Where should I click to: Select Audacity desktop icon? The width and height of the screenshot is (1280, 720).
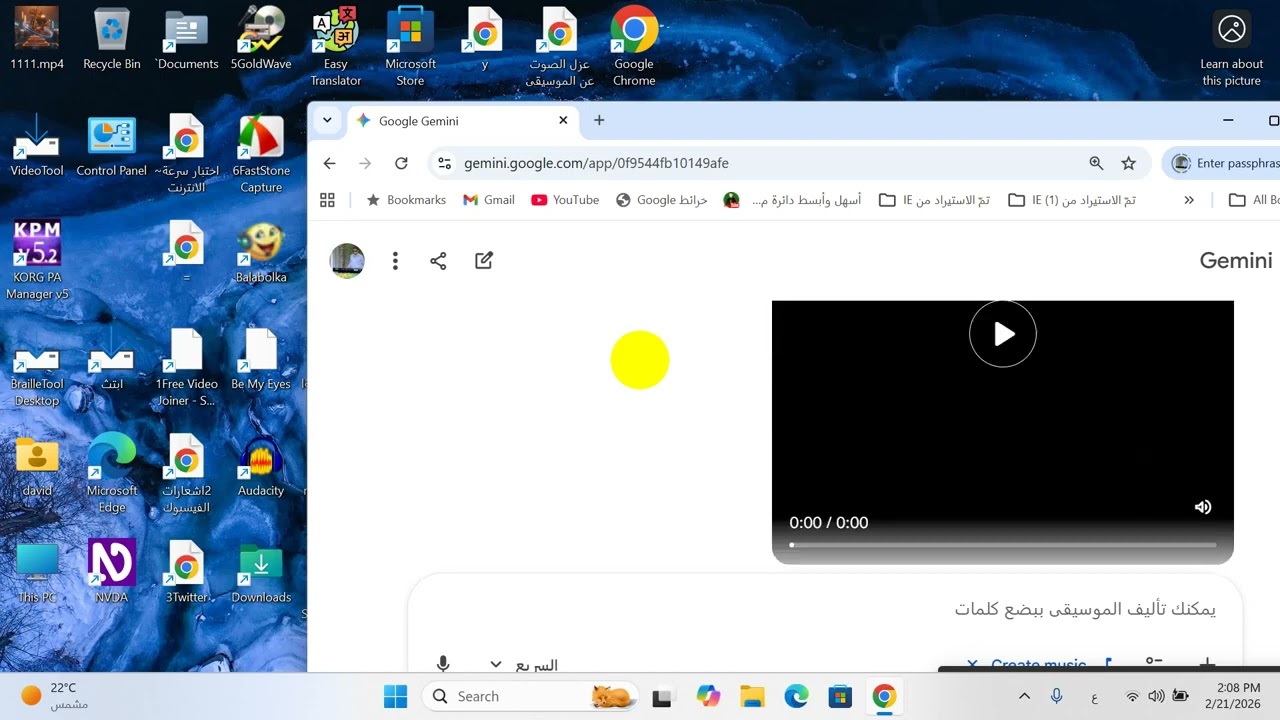point(261,467)
